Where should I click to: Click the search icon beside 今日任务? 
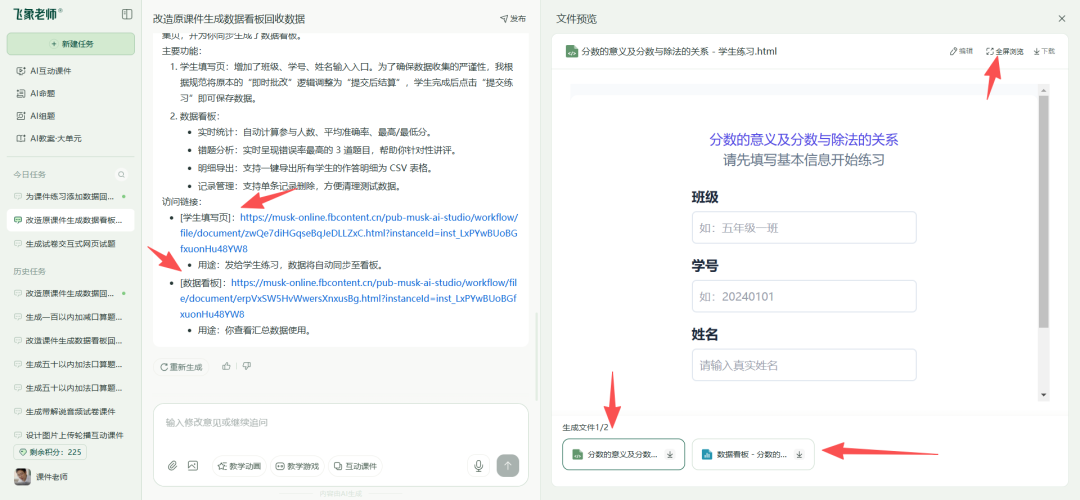click(x=122, y=174)
